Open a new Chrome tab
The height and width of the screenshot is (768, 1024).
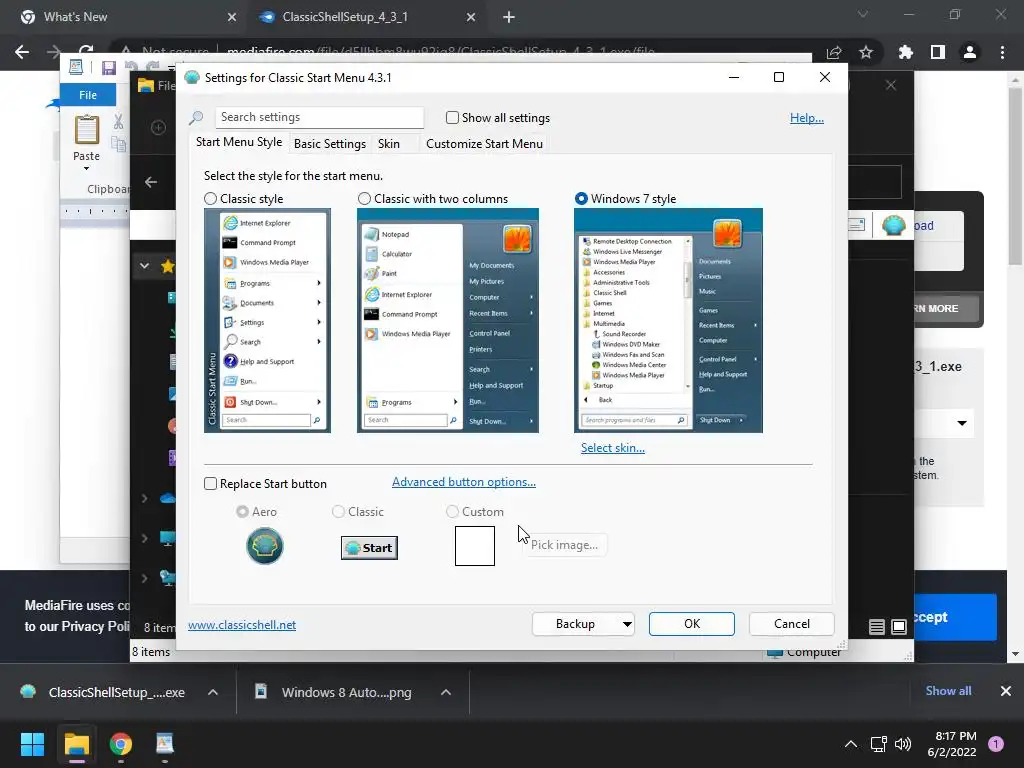click(509, 17)
